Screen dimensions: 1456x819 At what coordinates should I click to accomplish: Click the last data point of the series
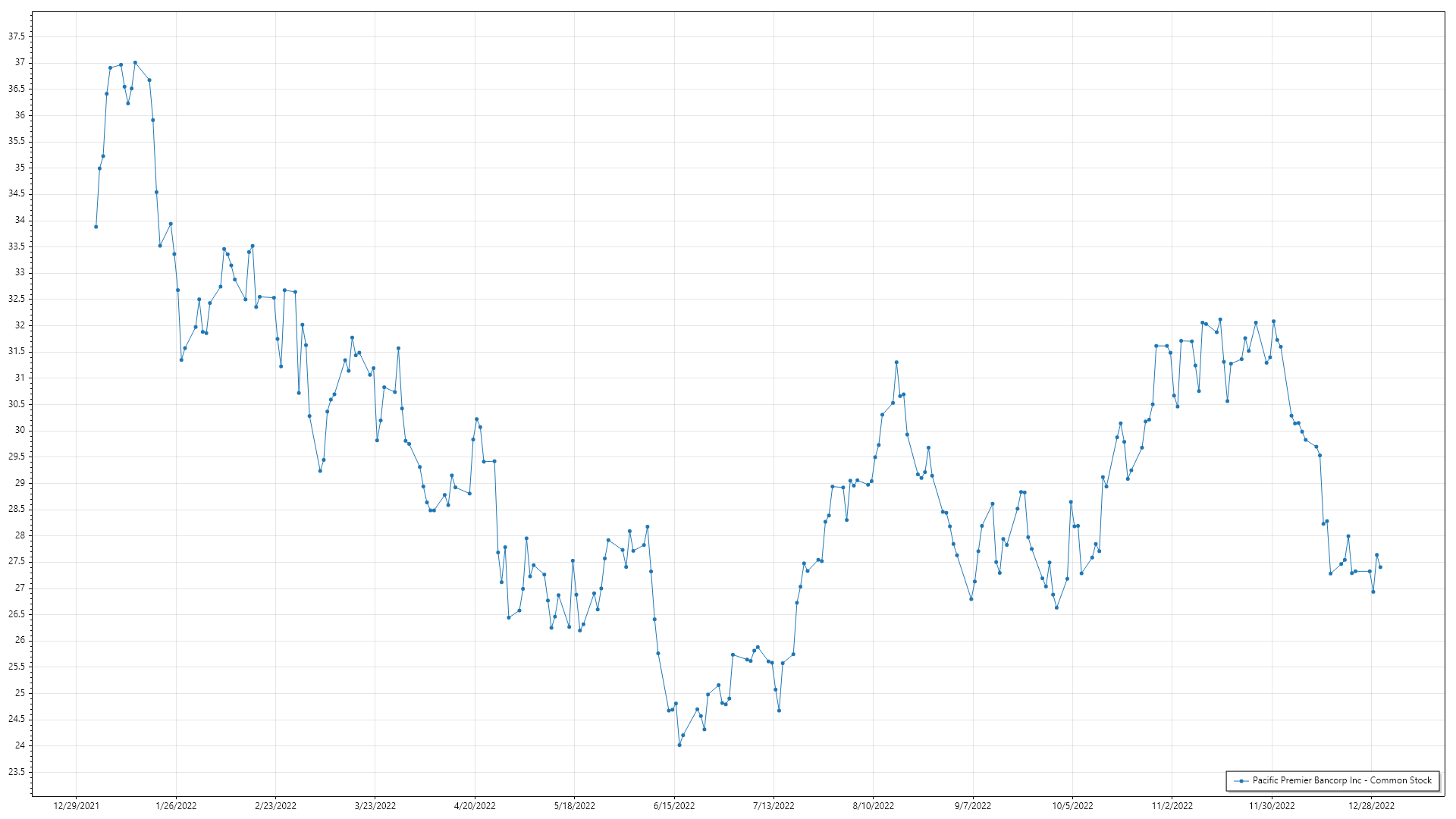pyautogui.click(x=1380, y=567)
